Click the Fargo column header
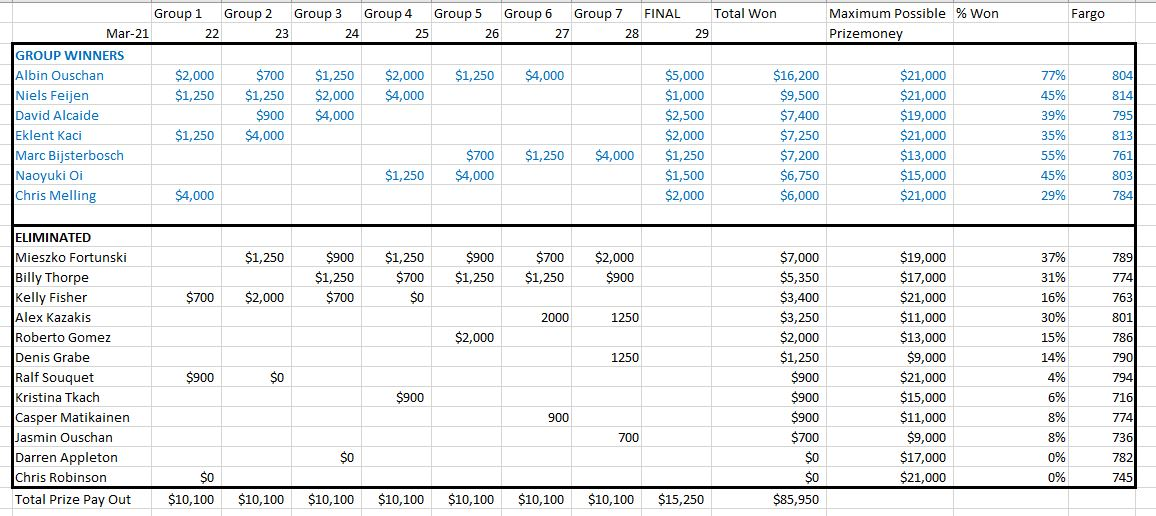The height and width of the screenshot is (516, 1156). pos(1088,14)
